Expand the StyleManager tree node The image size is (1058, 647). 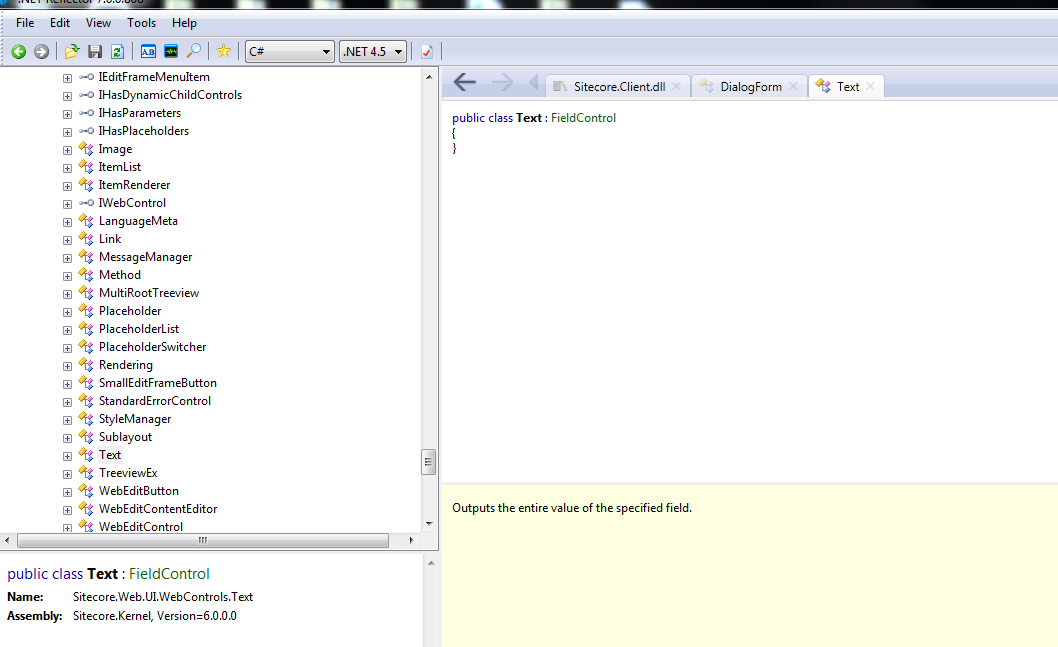(67, 419)
